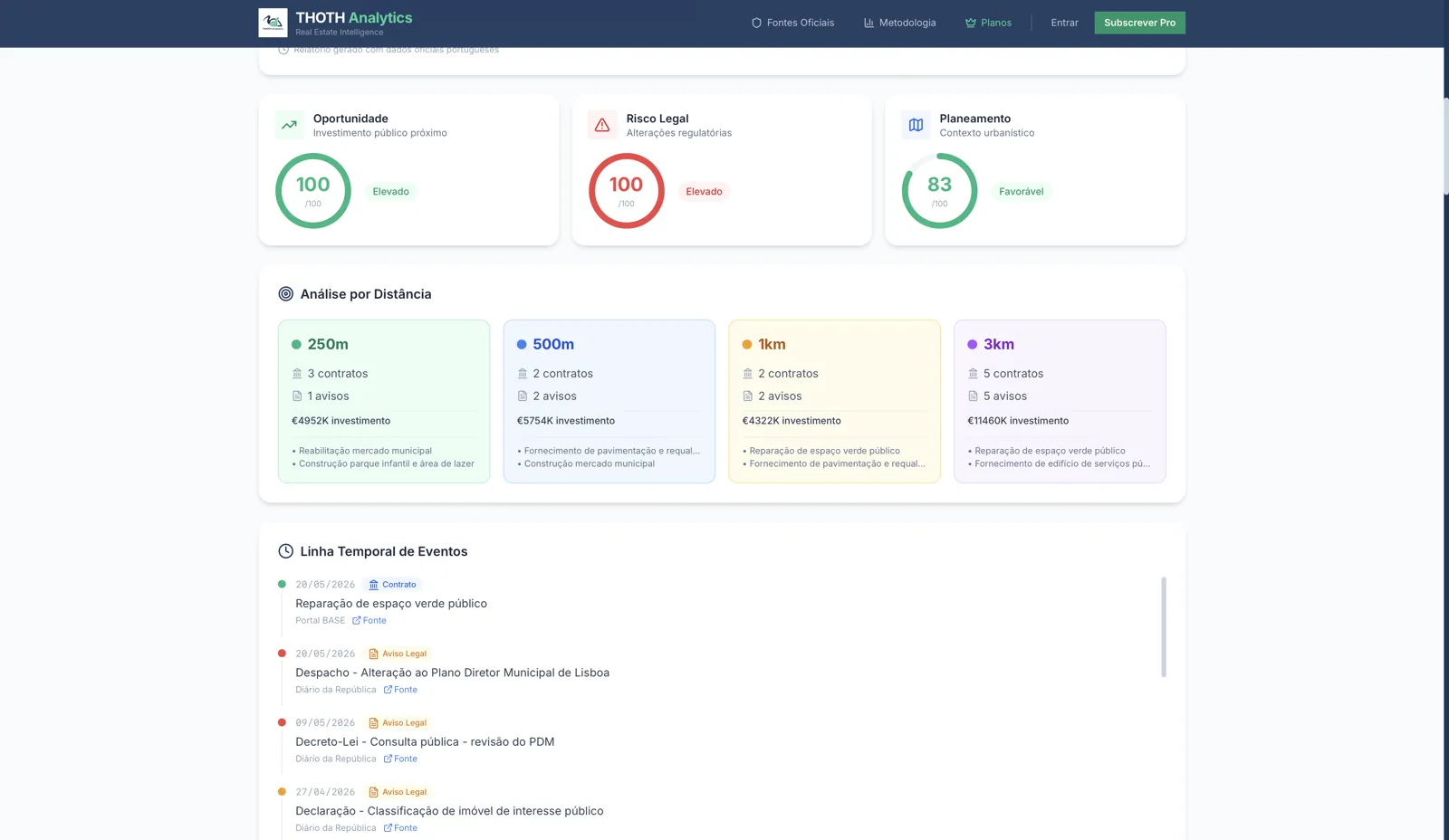Viewport: 1449px width, 840px height.
Task: Click the building icon in the 1km card
Action: [748, 374]
